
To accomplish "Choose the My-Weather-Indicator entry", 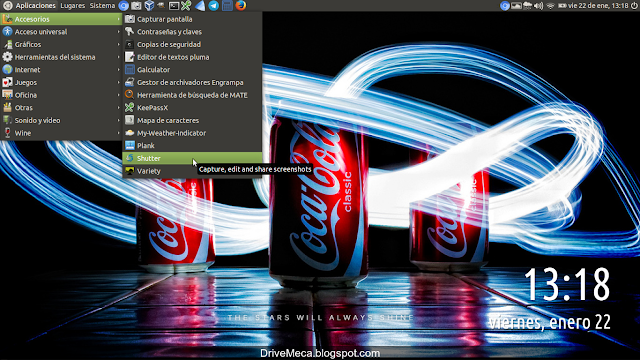I will 192,133.
